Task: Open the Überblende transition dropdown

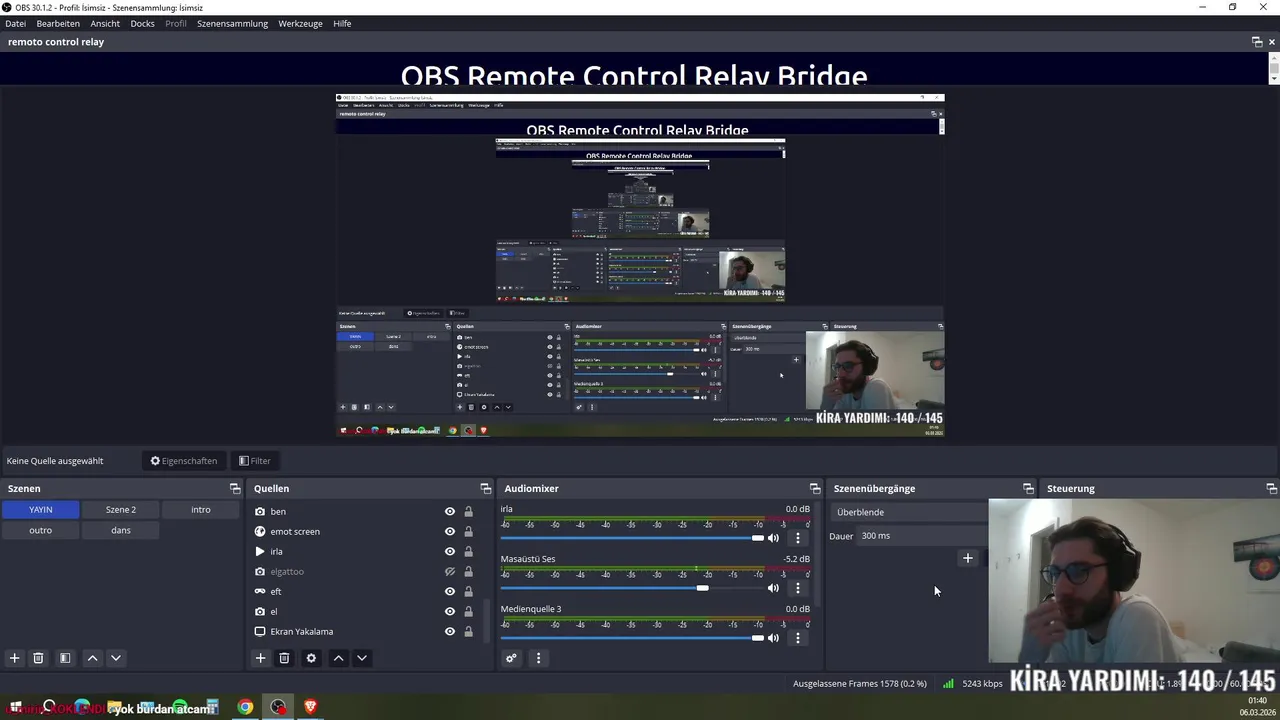Action: pos(909,512)
